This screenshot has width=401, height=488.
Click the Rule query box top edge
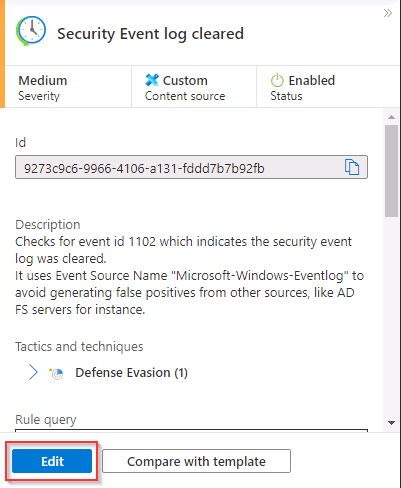191,430
